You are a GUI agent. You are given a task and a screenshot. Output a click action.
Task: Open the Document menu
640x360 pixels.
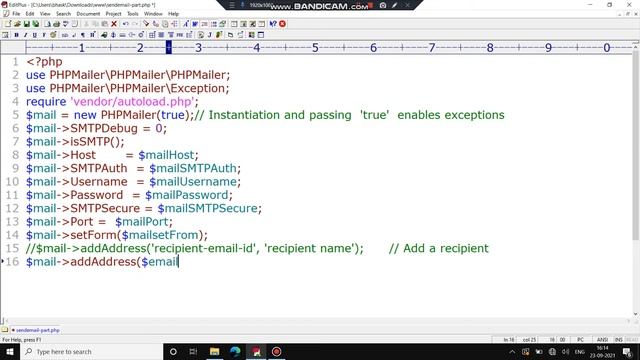pyautogui.click(x=88, y=14)
